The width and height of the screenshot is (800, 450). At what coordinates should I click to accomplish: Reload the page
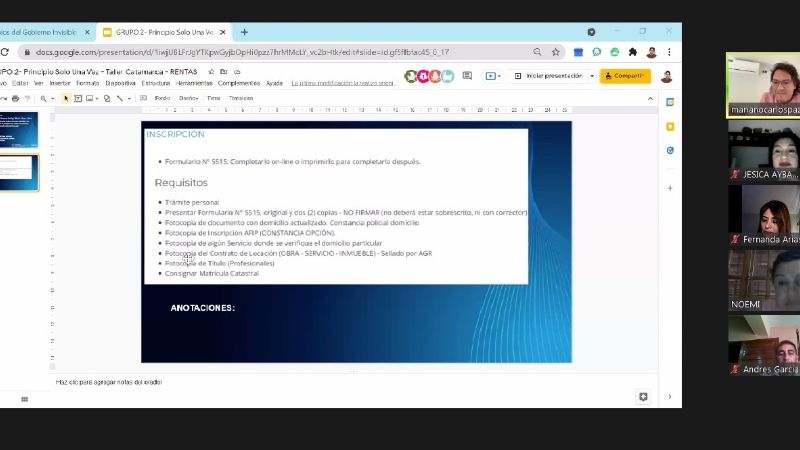pos(5,52)
